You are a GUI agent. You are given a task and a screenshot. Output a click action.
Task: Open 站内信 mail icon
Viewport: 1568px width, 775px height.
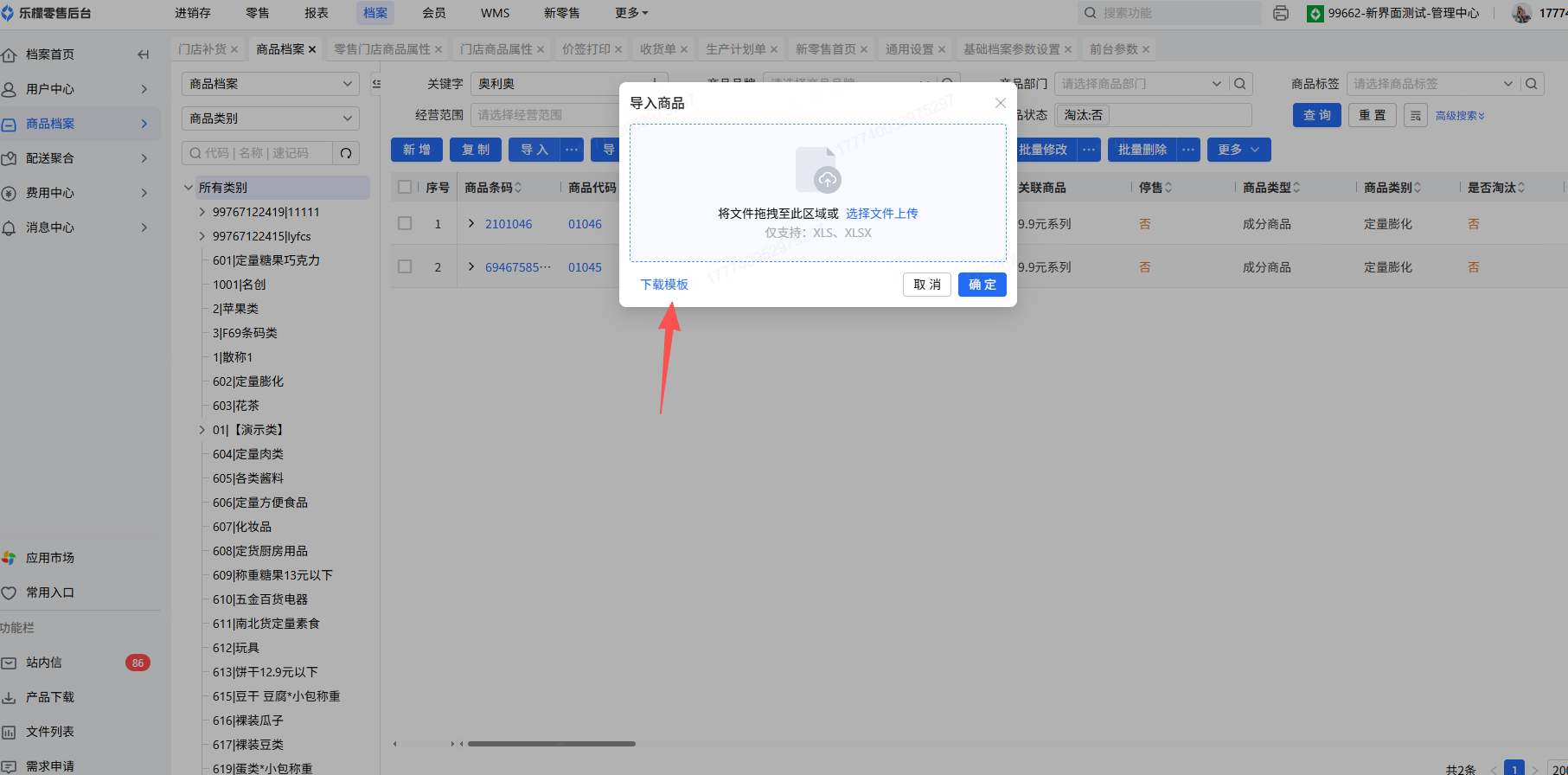tap(10, 663)
